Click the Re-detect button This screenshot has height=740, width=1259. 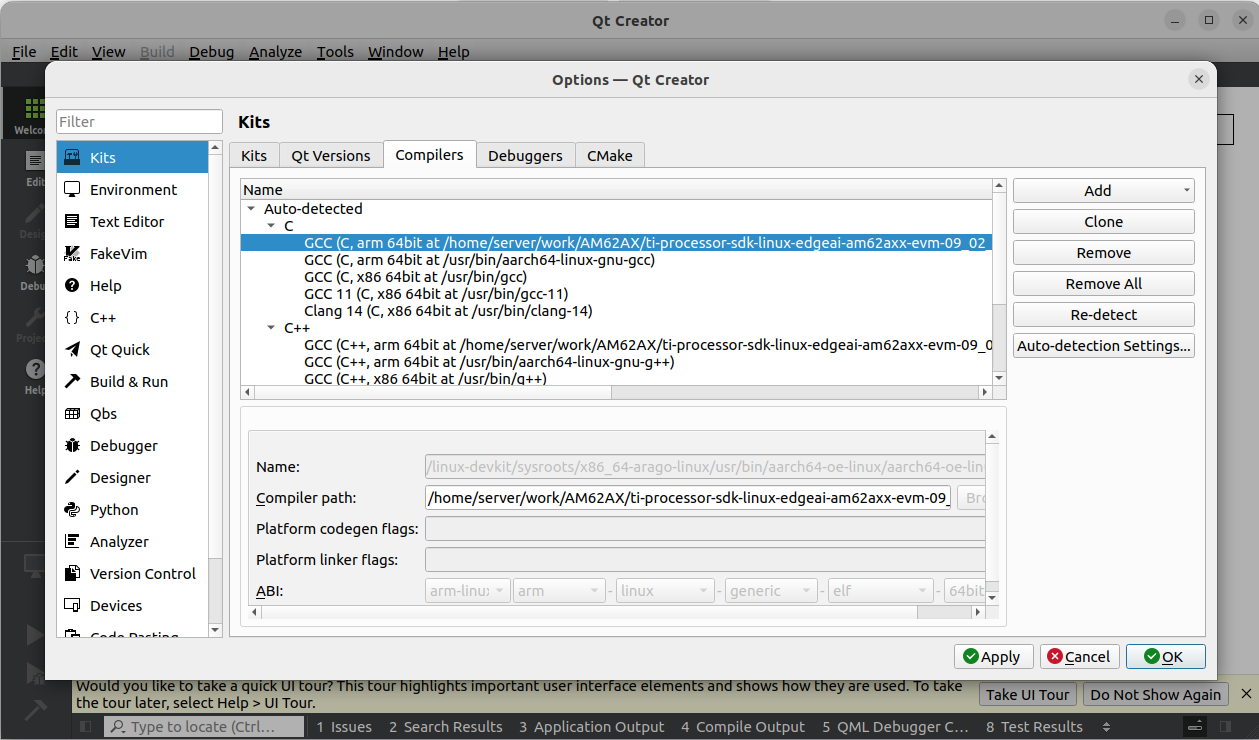pyautogui.click(x=1103, y=315)
